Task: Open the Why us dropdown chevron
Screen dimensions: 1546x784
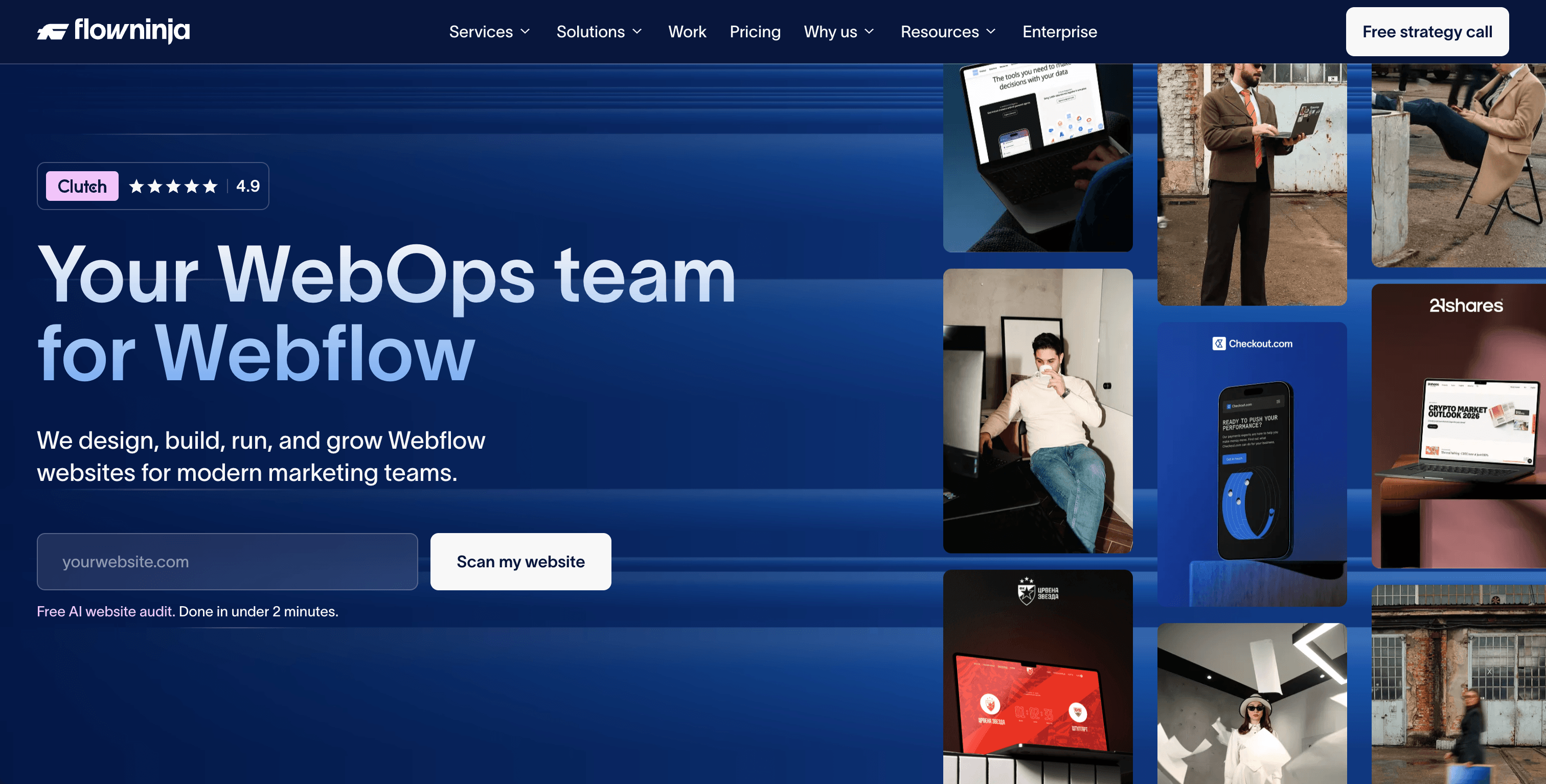Action: click(x=869, y=32)
